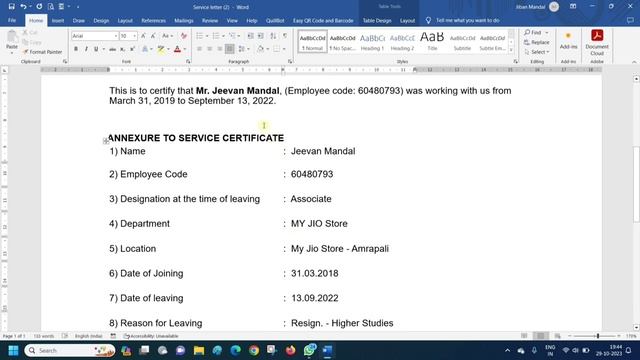Apply the Heading 1 style
640x360 pixels.
coord(372,42)
